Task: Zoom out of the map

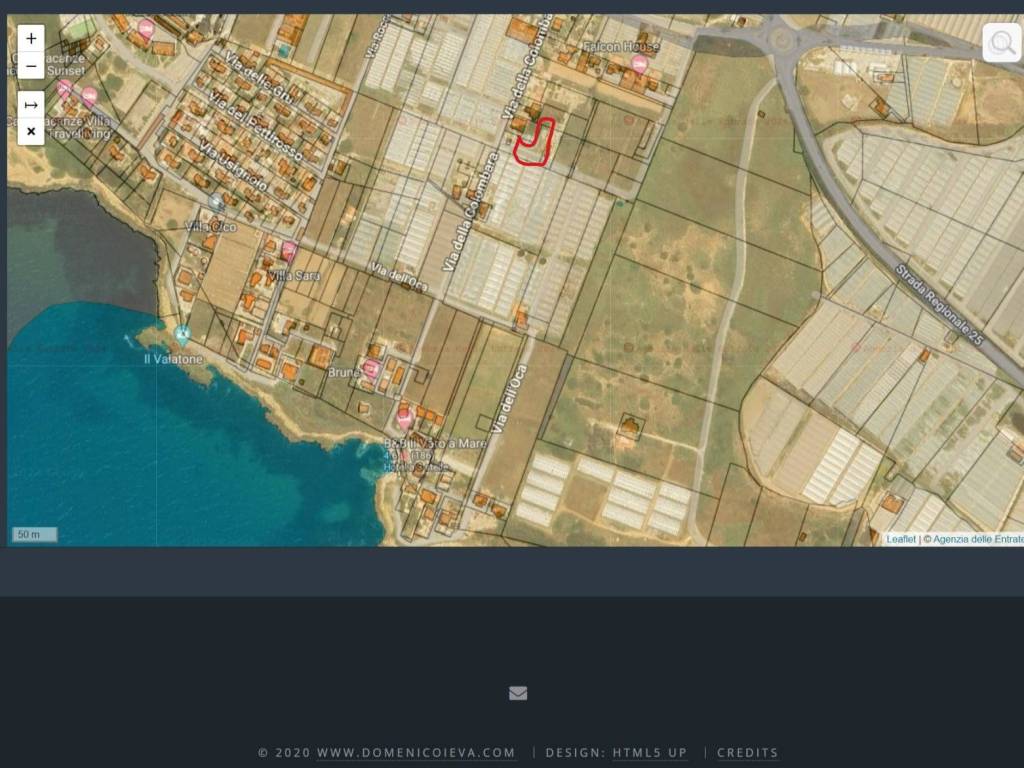Action: click(31, 67)
